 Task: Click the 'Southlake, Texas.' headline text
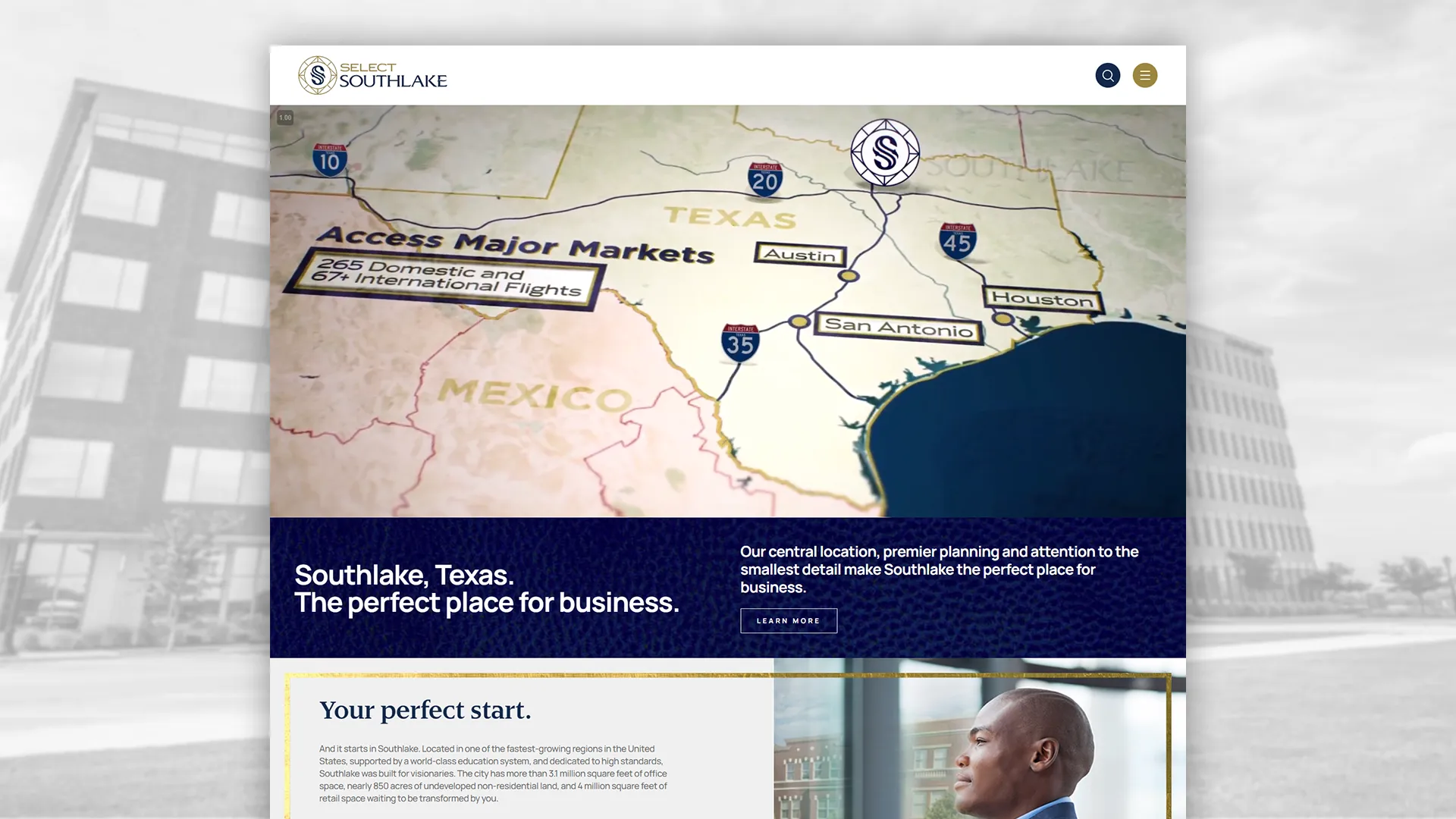pos(404,575)
